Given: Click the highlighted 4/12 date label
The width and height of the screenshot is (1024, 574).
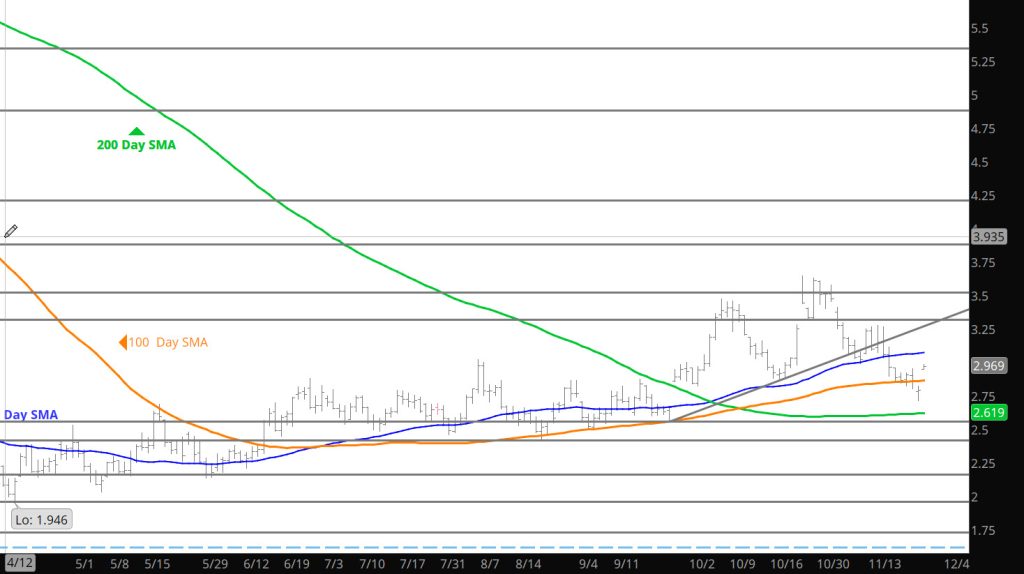Looking at the screenshot, I should point(18,564).
